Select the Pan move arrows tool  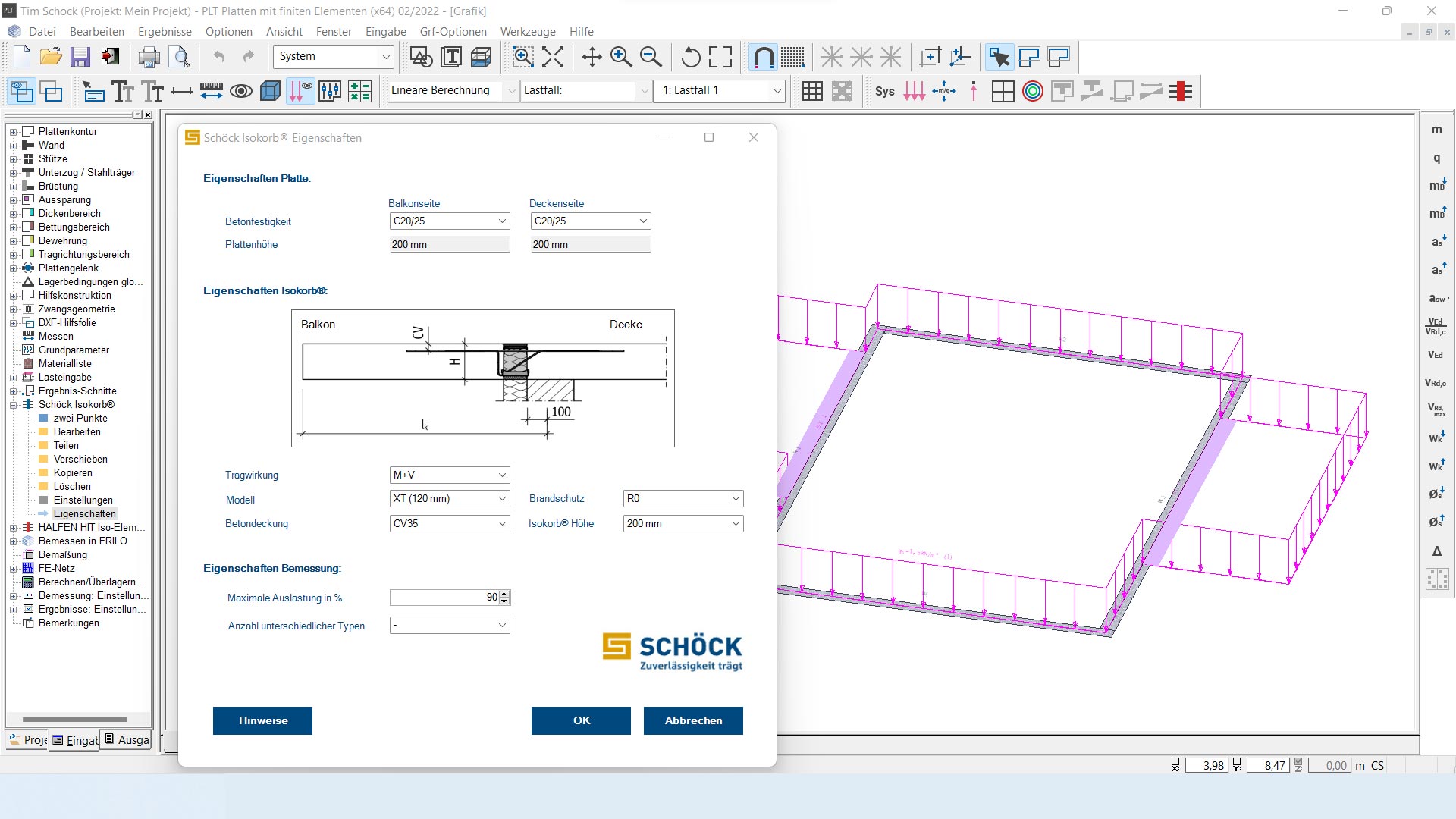coord(591,57)
